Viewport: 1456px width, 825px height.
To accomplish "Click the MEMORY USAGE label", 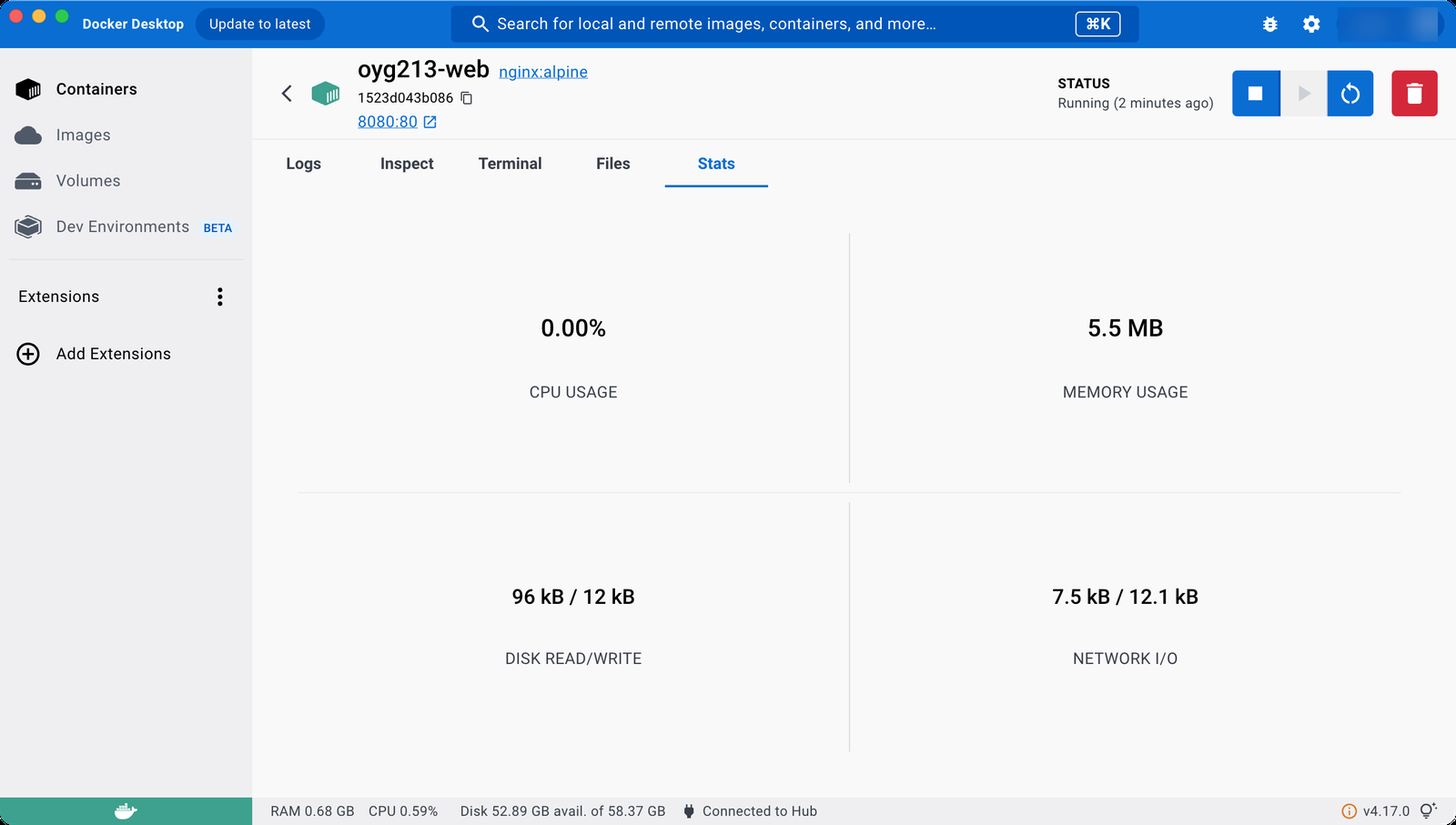I will tap(1126, 392).
